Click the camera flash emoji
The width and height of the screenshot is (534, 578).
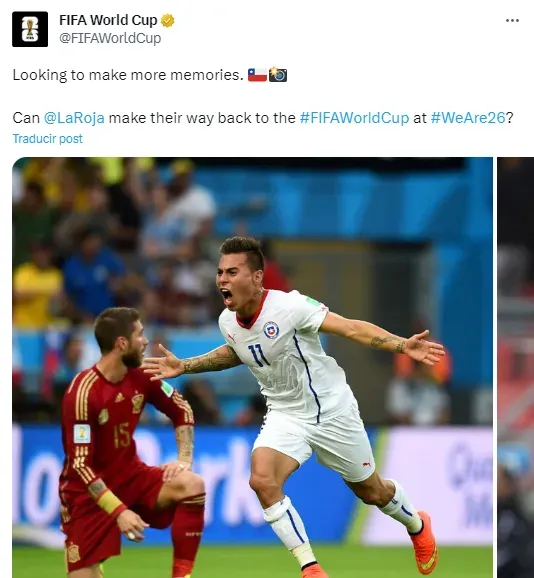pyautogui.click(x=278, y=75)
